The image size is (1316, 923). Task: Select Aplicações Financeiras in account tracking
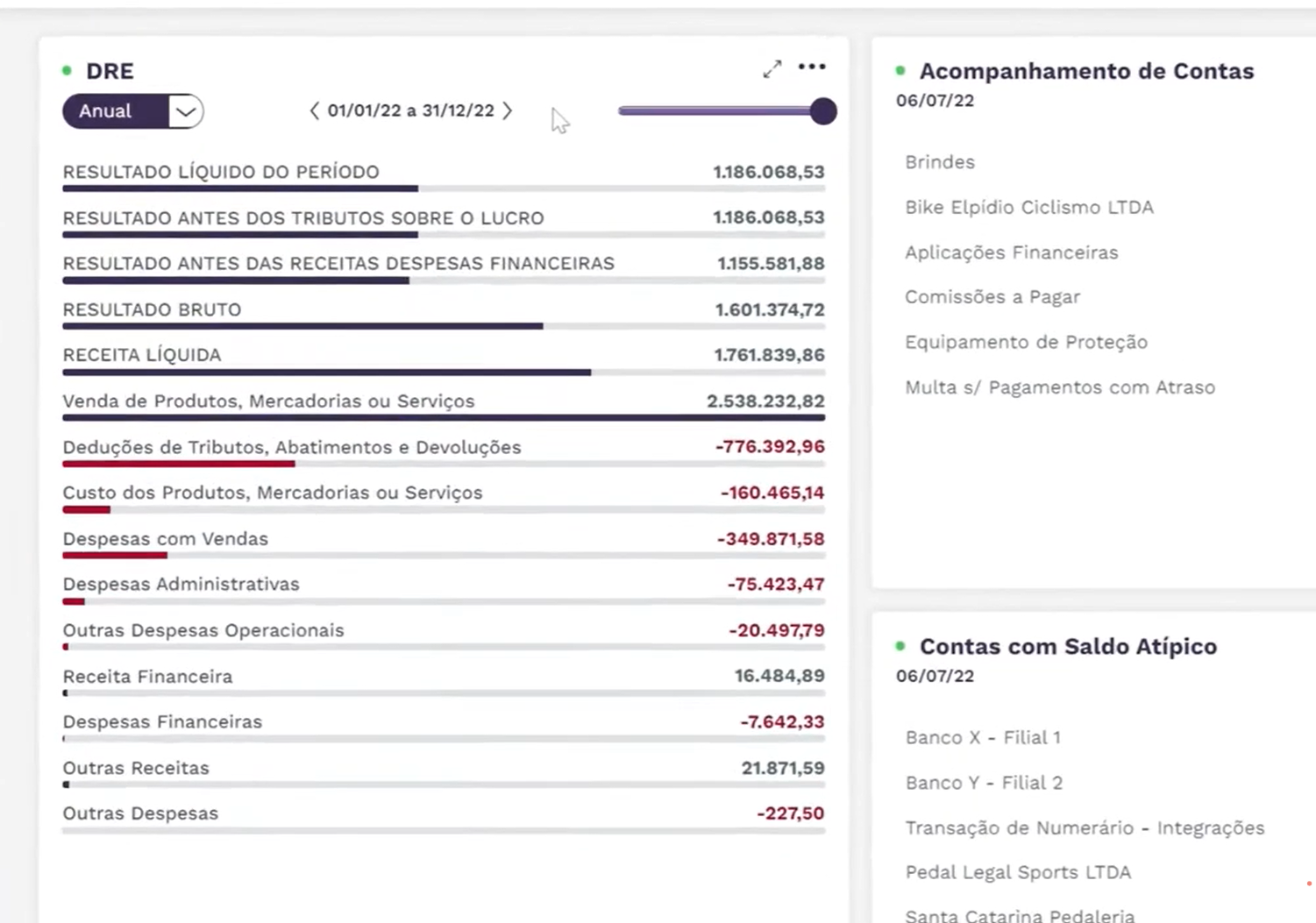[1011, 252]
